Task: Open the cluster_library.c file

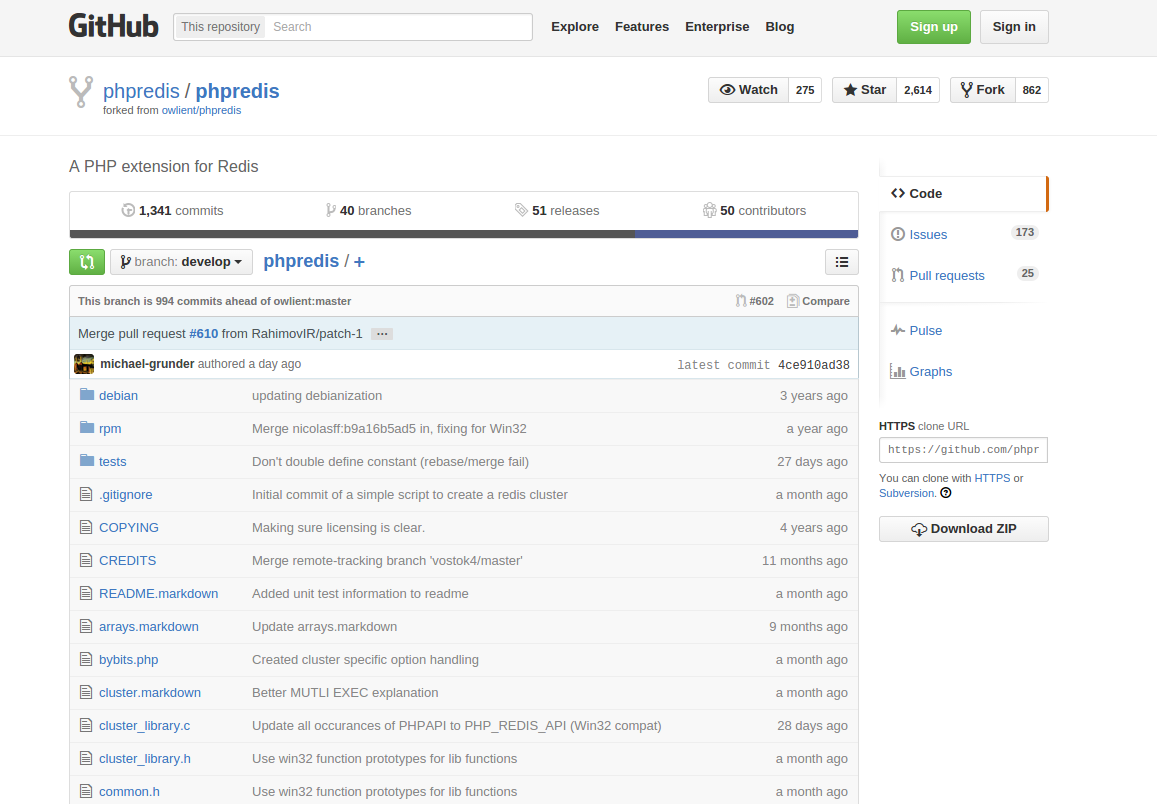Action: (x=145, y=726)
